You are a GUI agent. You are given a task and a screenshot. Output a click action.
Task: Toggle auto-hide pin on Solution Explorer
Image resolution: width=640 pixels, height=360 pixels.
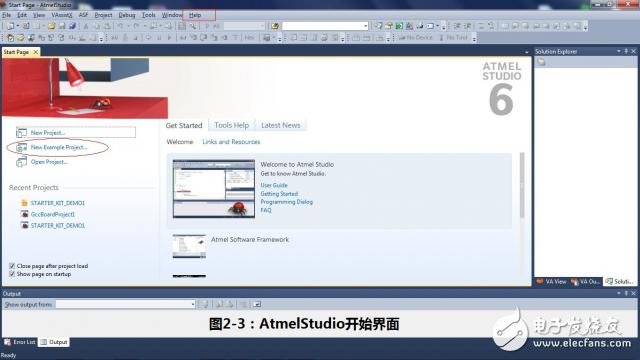pyautogui.click(x=626, y=51)
